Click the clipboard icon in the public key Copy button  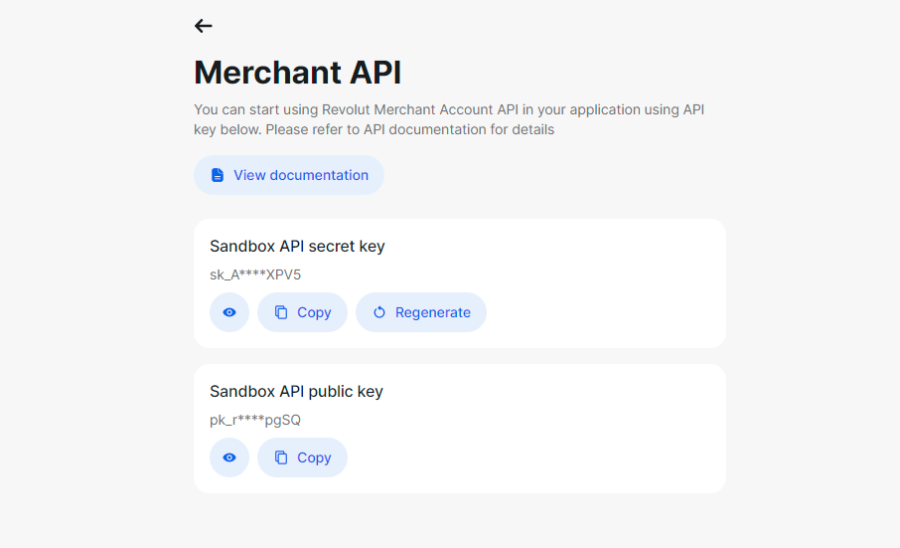click(x=281, y=457)
